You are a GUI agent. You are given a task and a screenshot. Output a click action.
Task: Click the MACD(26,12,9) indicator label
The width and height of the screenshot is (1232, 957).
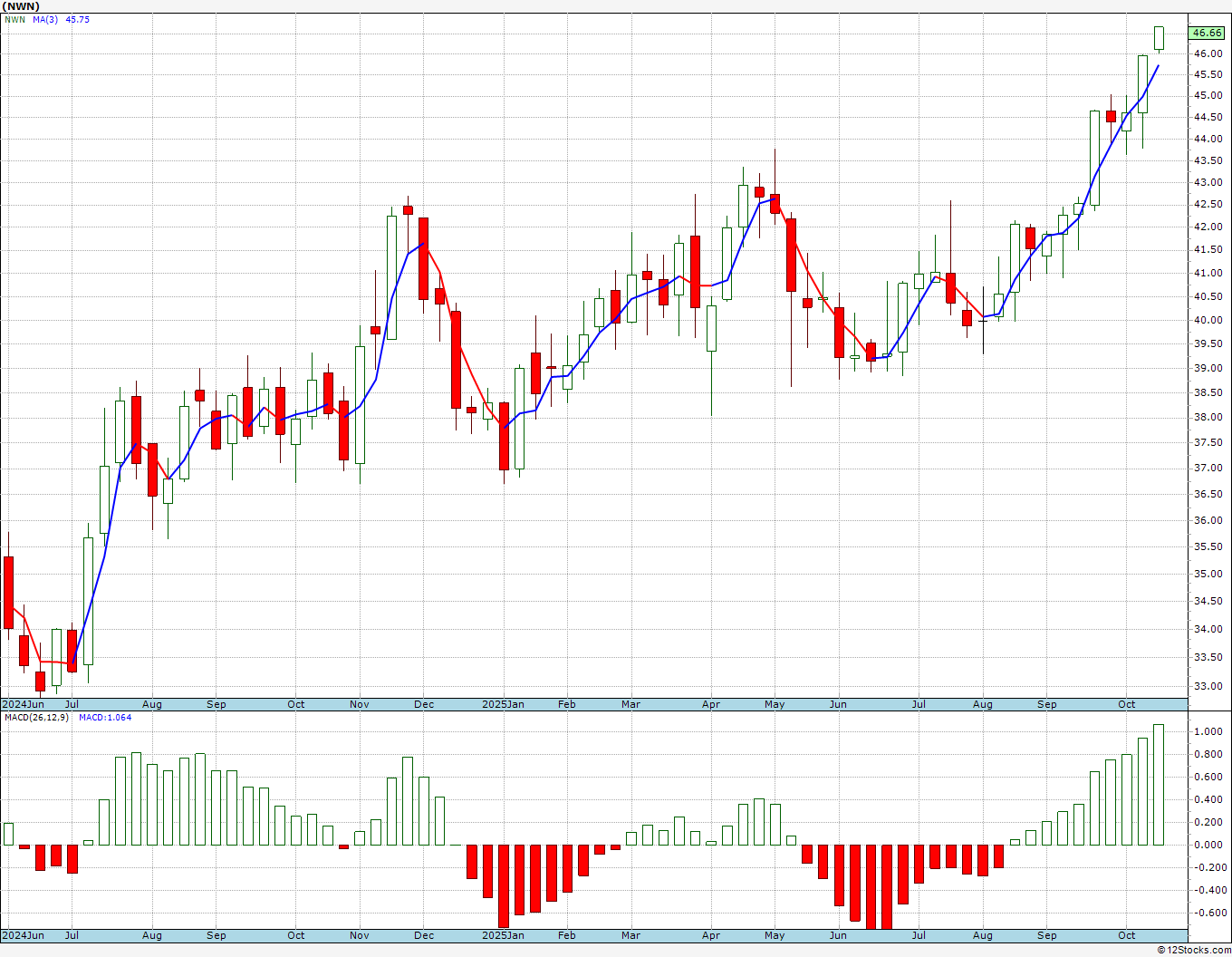(35, 718)
